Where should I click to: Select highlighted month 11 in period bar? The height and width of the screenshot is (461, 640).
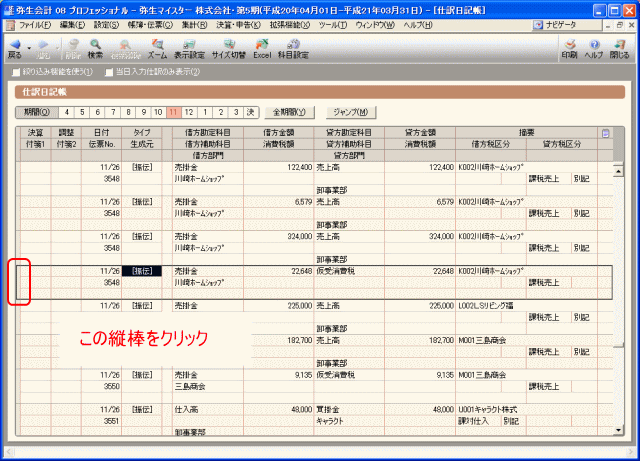point(174,112)
